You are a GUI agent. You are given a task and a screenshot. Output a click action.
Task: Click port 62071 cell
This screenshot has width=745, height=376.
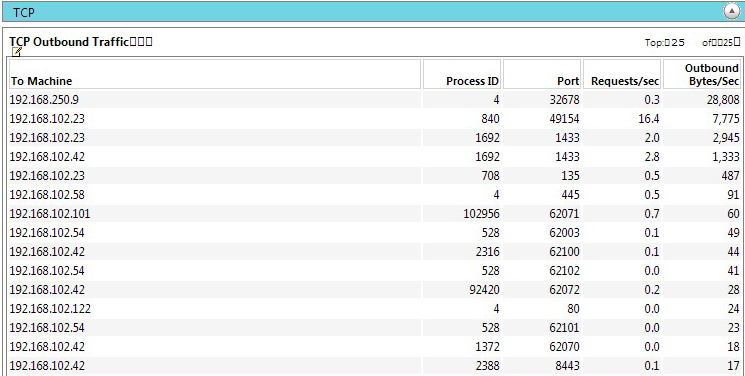point(564,214)
